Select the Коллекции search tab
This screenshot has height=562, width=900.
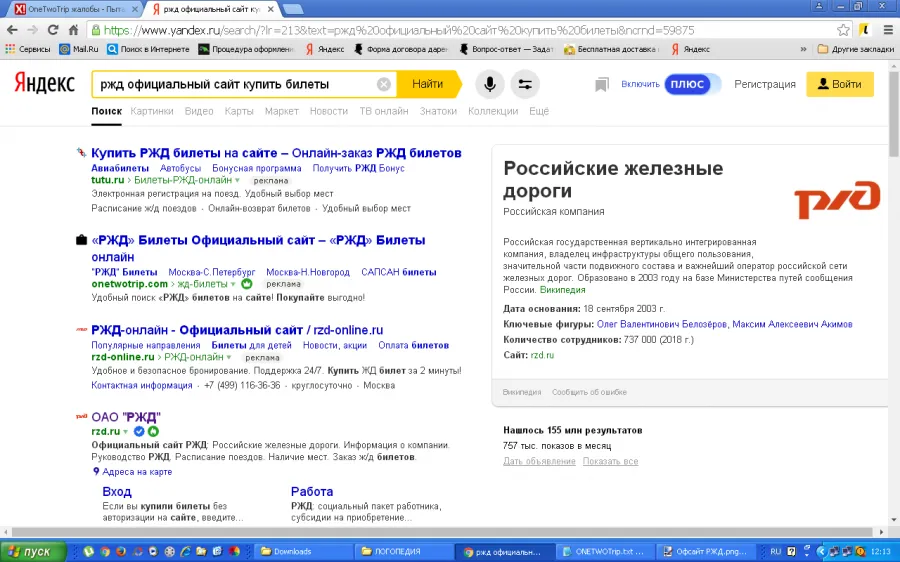point(493,111)
